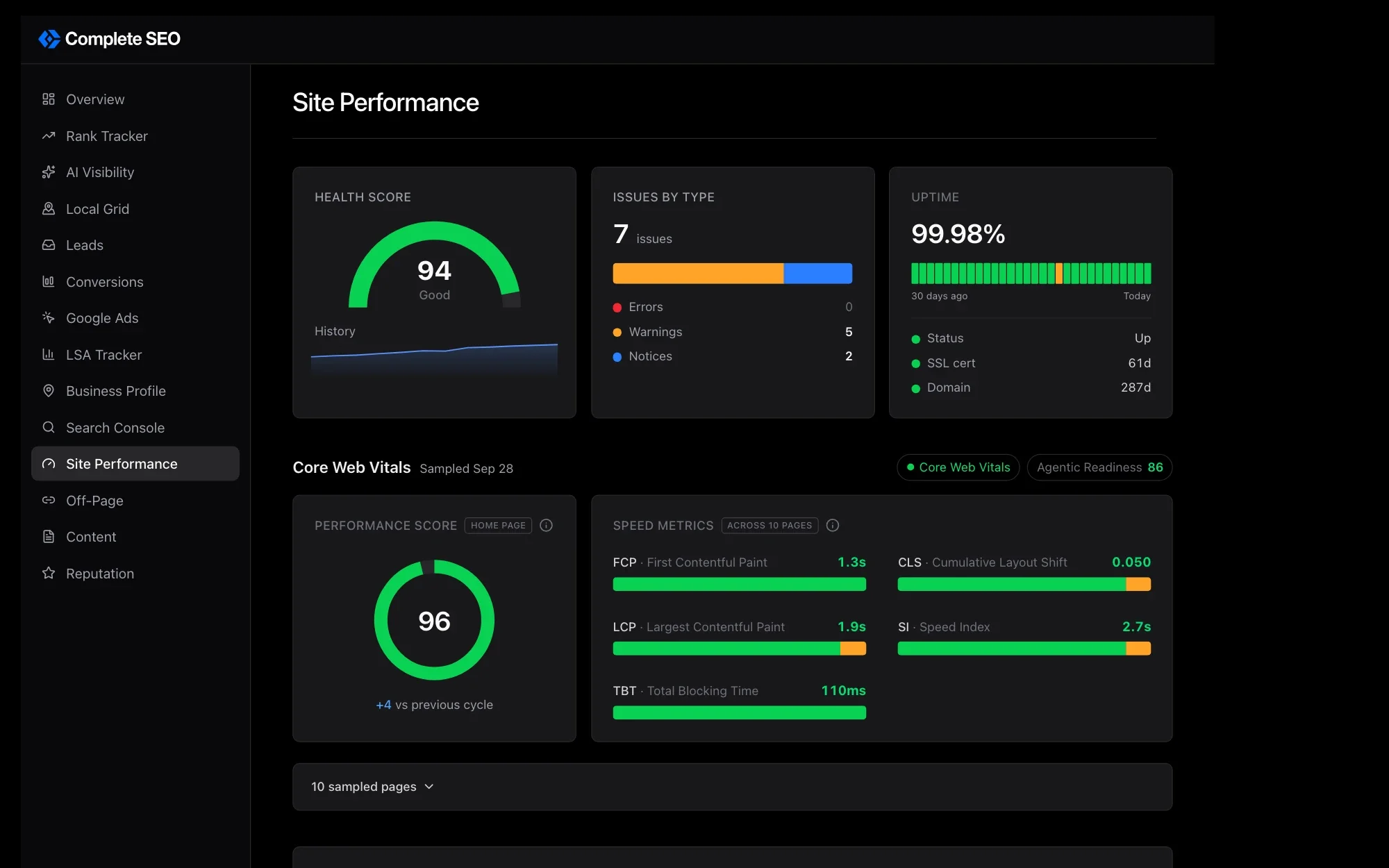The width and height of the screenshot is (1389, 868).
Task: Click the 96 performance score ring
Action: [434, 620]
